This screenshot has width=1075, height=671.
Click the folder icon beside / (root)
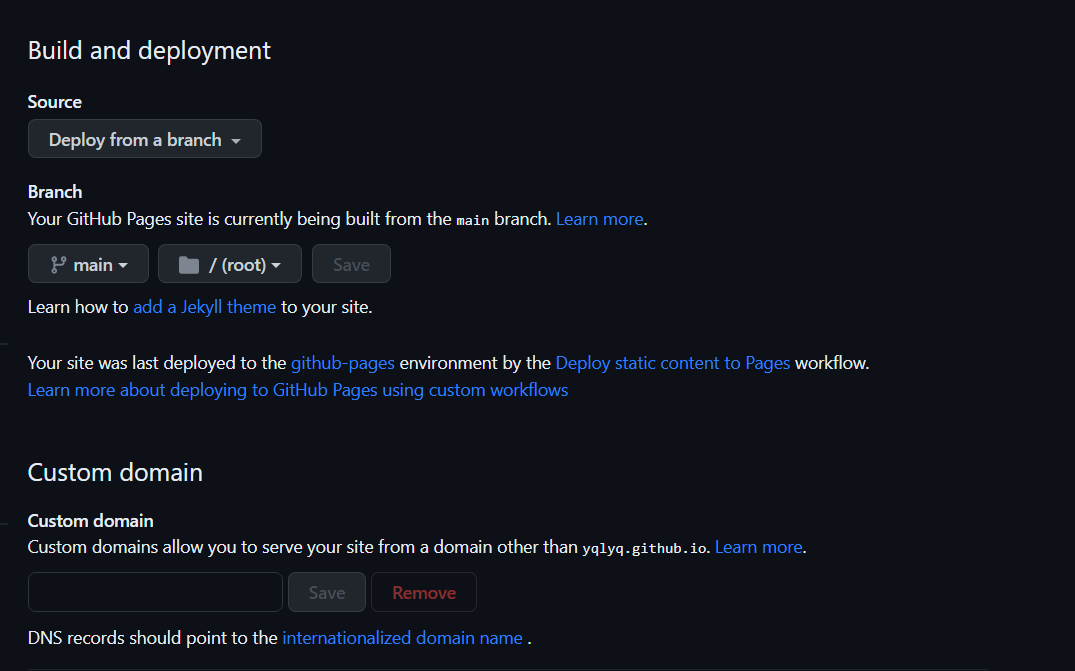tap(188, 265)
